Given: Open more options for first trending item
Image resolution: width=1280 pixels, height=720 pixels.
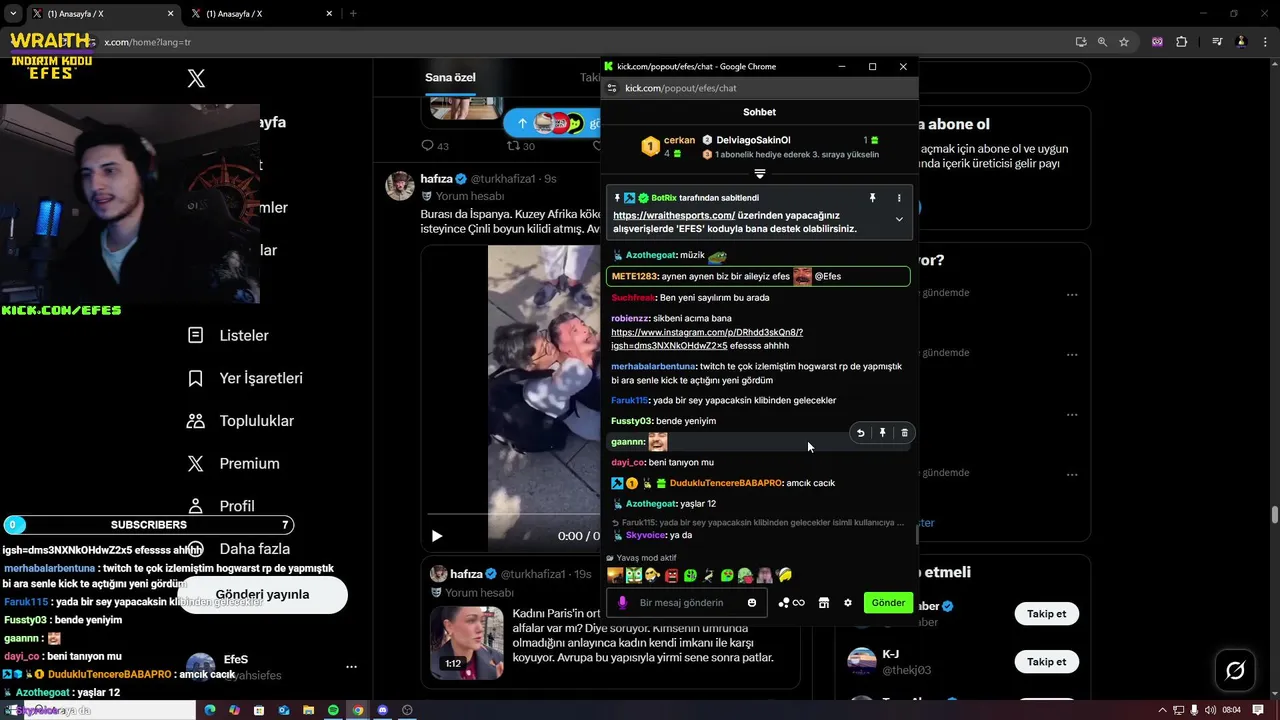Looking at the screenshot, I should pos(1071,295).
